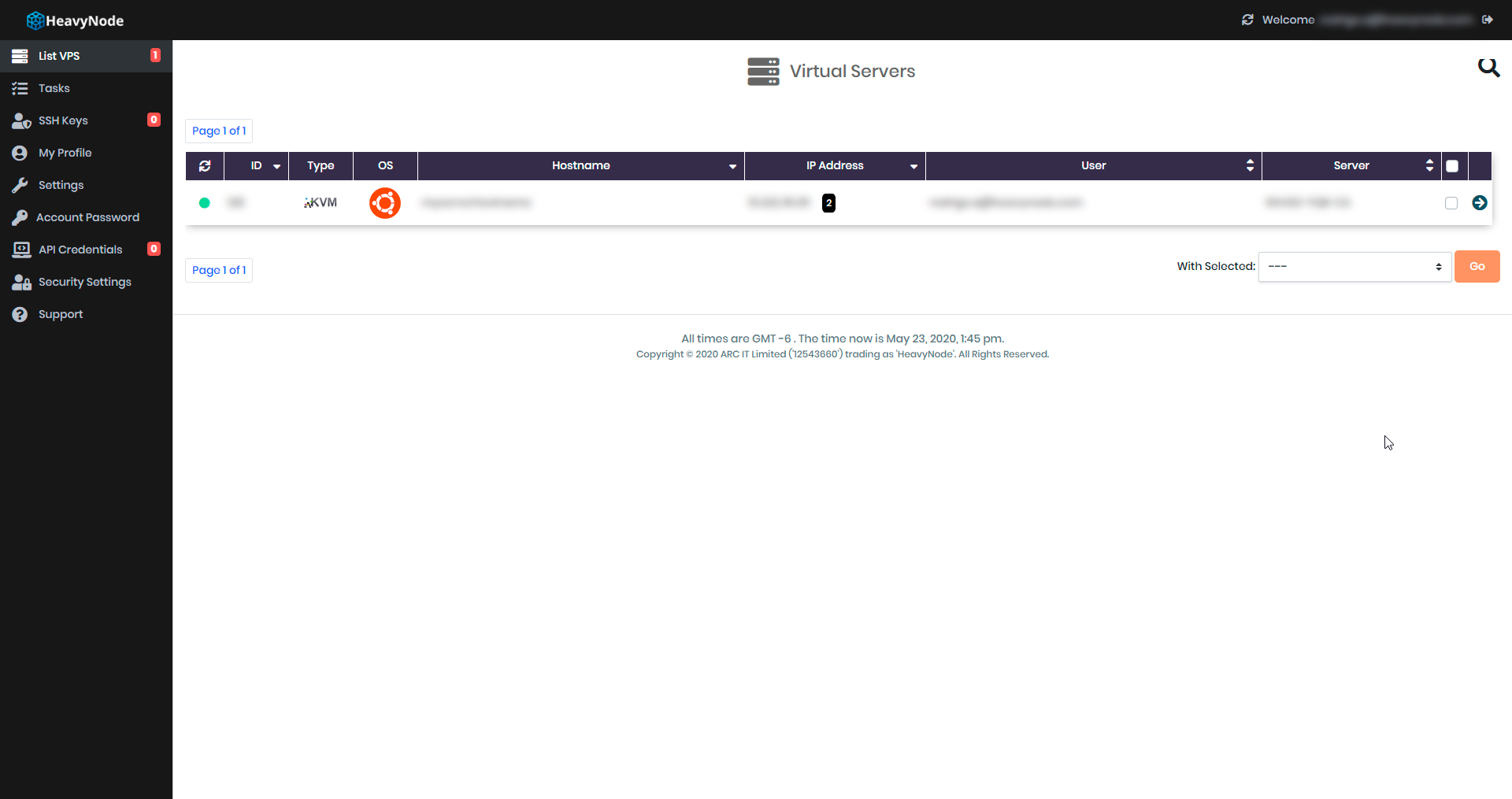
Task: Click the refresh icon beside Welcome
Action: pyautogui.click(x=1247, y=20)
